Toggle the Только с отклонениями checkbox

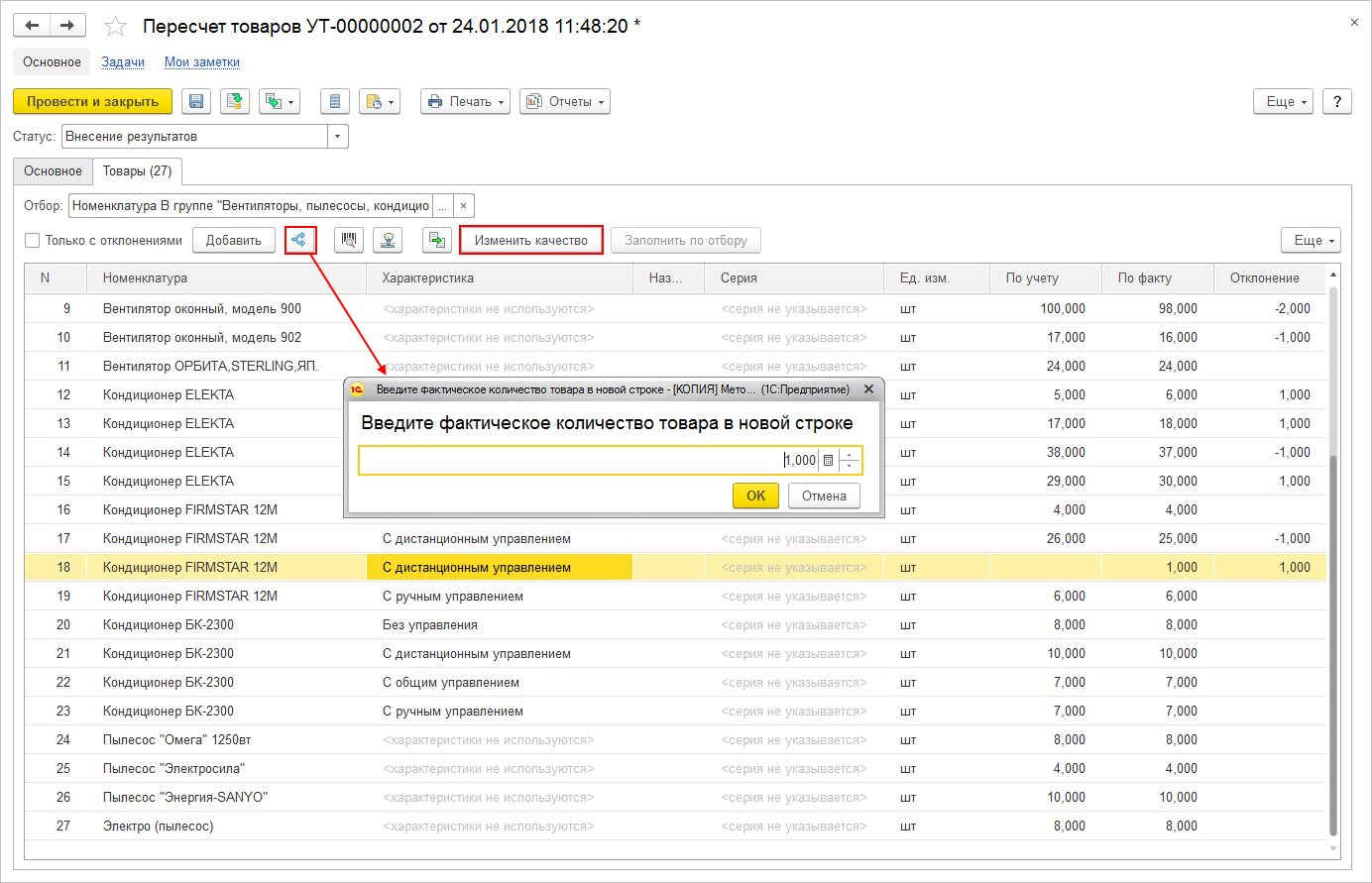coord(33,240)
